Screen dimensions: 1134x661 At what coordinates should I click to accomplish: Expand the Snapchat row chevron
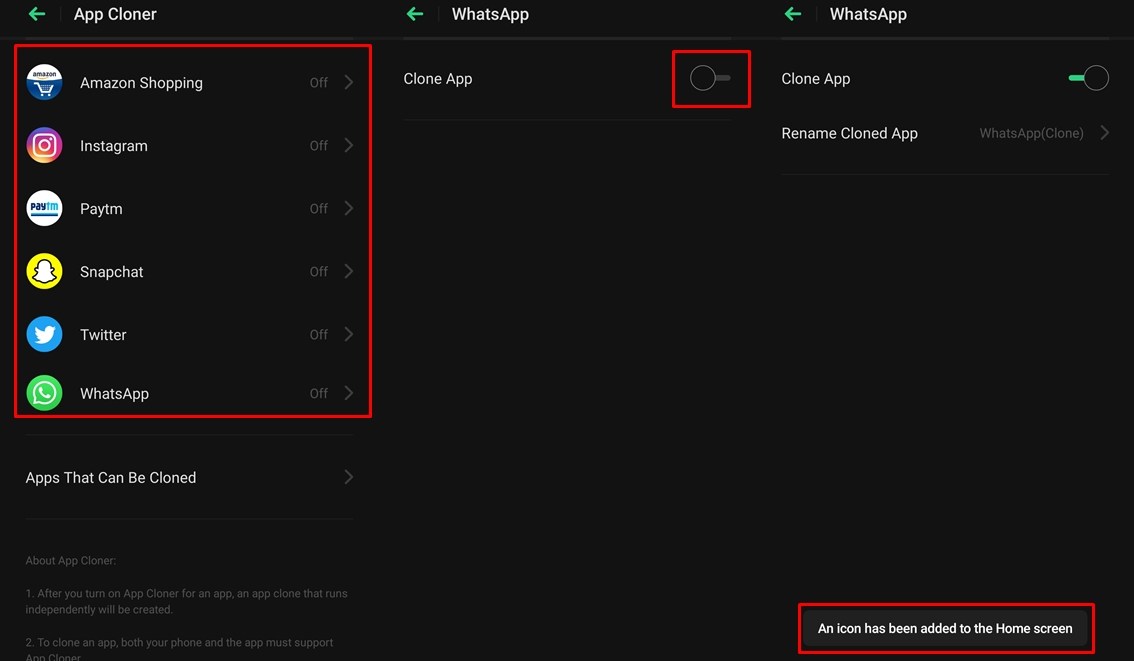click(x=349, y=271)
